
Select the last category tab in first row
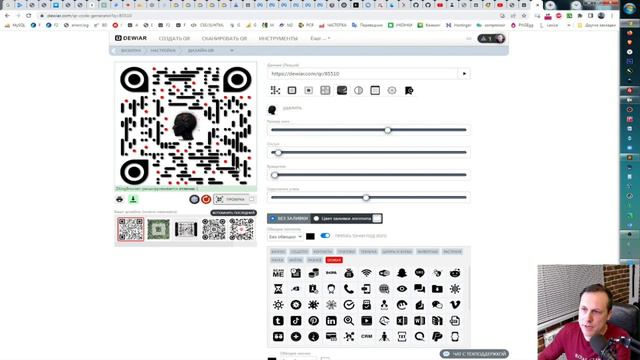452,252
